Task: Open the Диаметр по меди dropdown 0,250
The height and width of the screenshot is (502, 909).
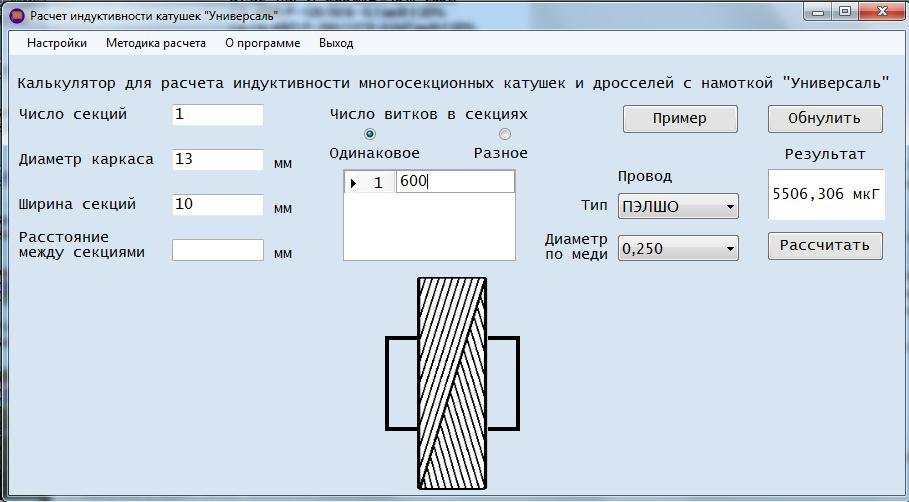Action: (678, 248)
